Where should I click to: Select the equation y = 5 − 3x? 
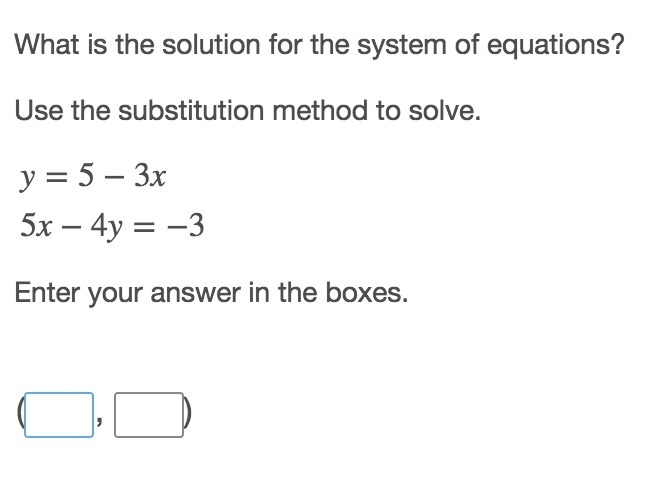[92, 177]
